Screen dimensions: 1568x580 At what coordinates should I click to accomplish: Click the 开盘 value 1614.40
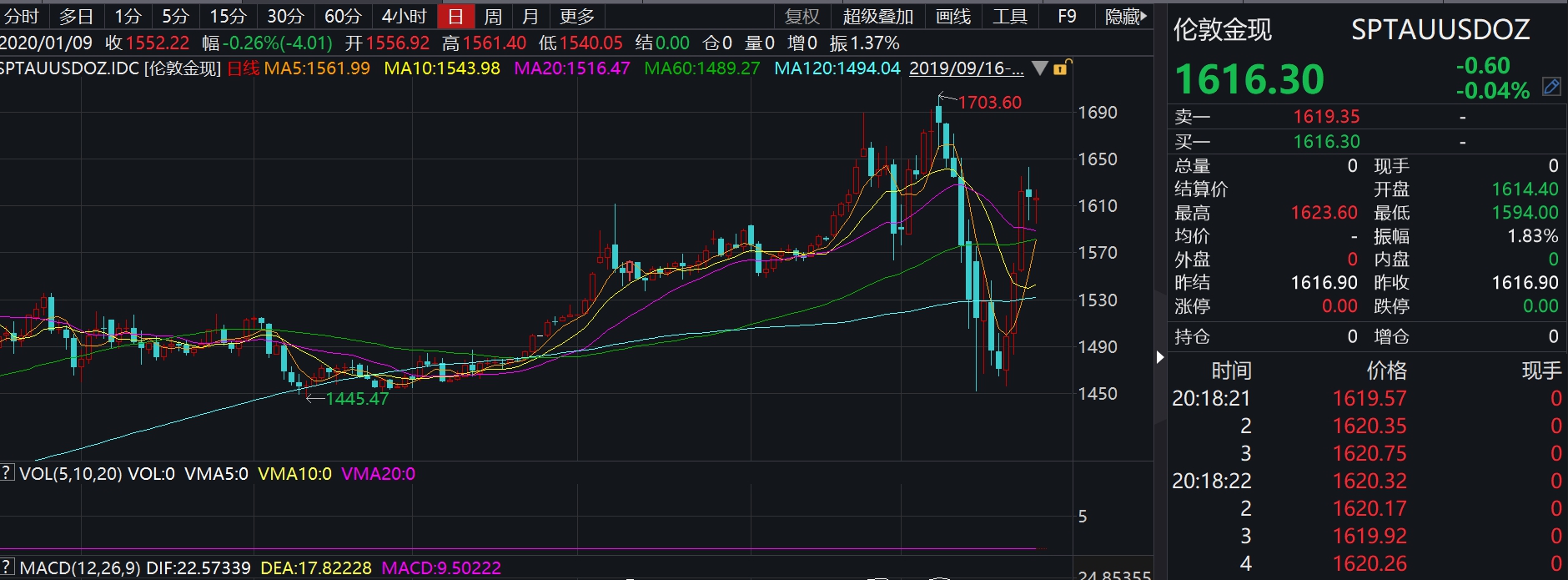1525,189
